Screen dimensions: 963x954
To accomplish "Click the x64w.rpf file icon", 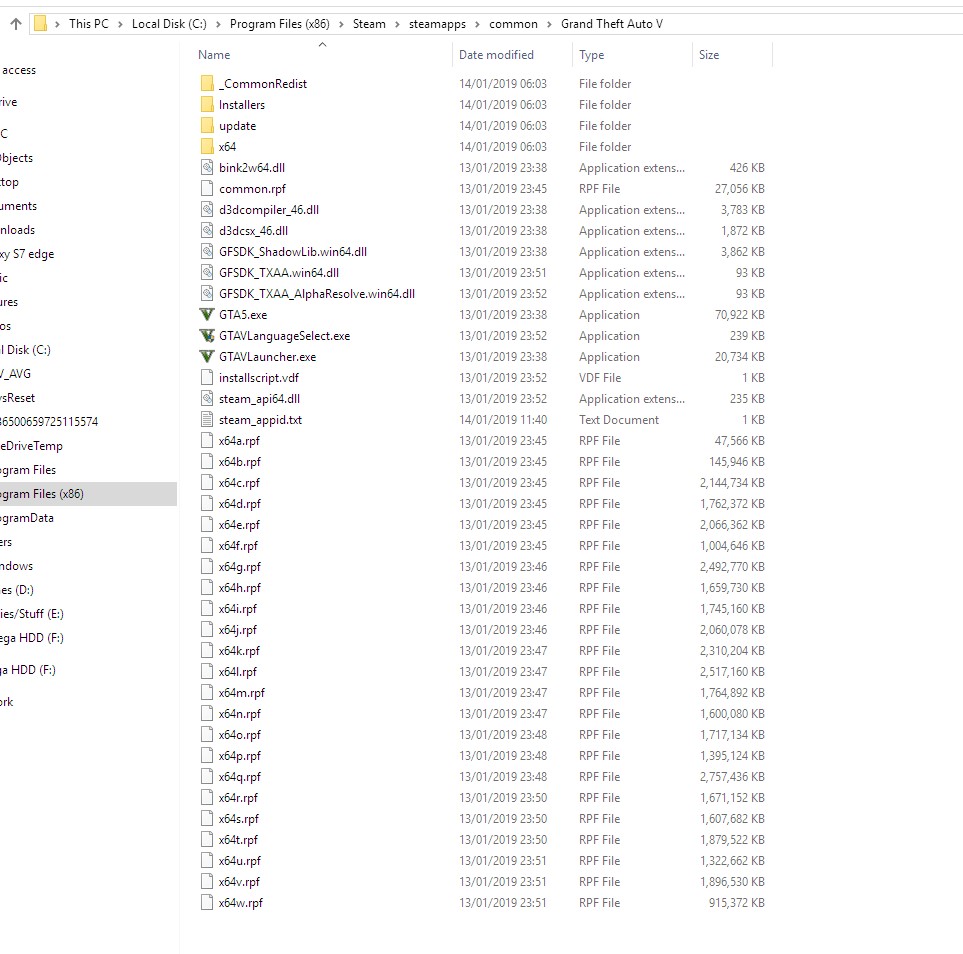I will point(208,902).
